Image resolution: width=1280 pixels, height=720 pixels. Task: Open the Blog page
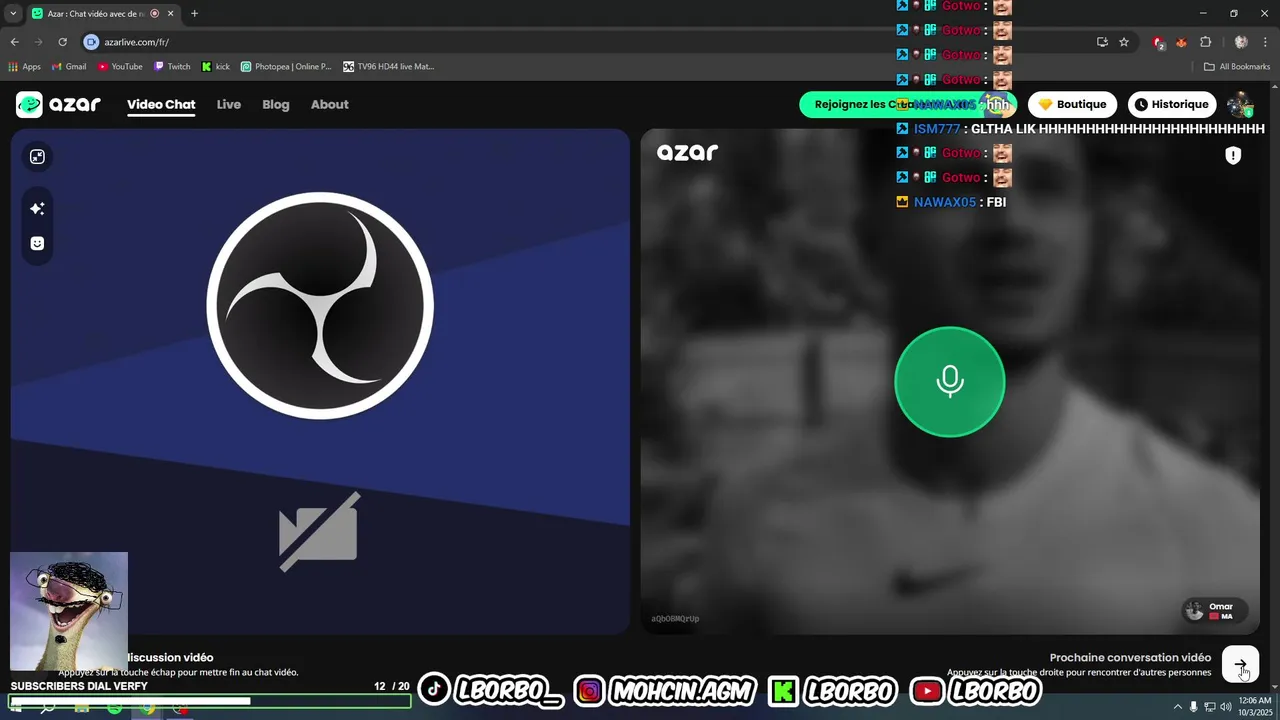click(x=276, y=105)
